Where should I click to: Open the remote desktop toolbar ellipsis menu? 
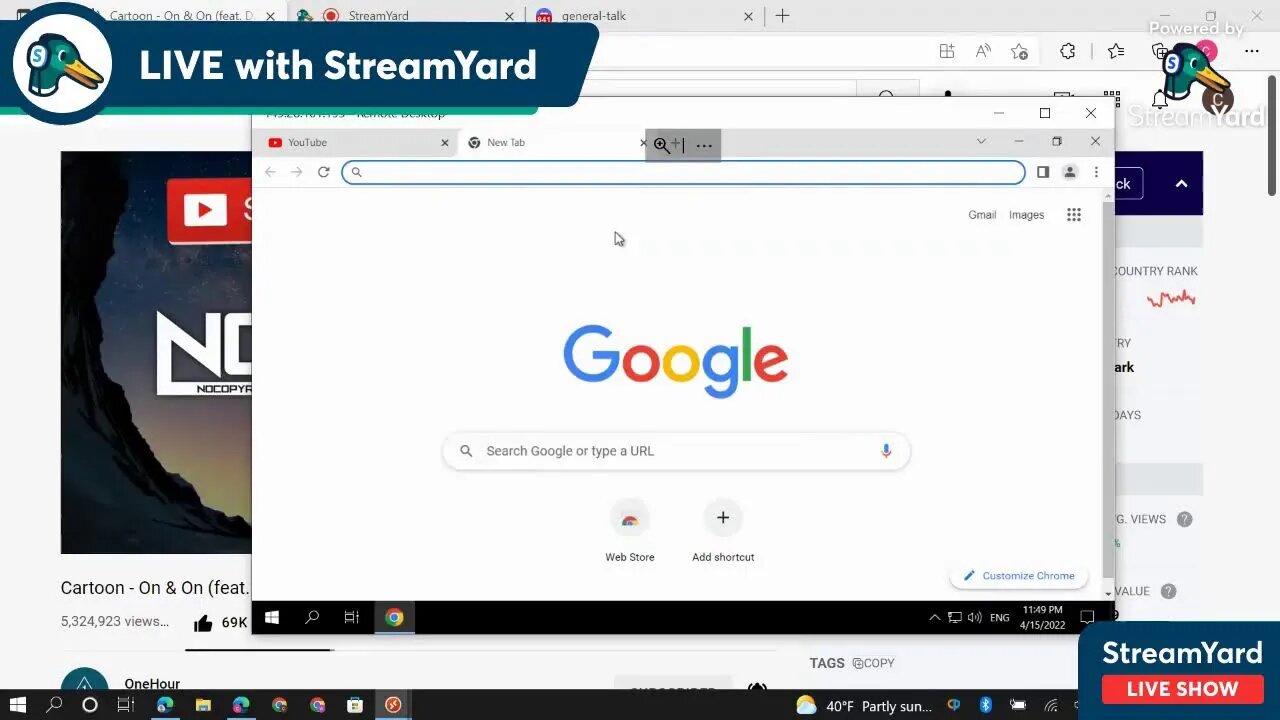tap(704, 145)
